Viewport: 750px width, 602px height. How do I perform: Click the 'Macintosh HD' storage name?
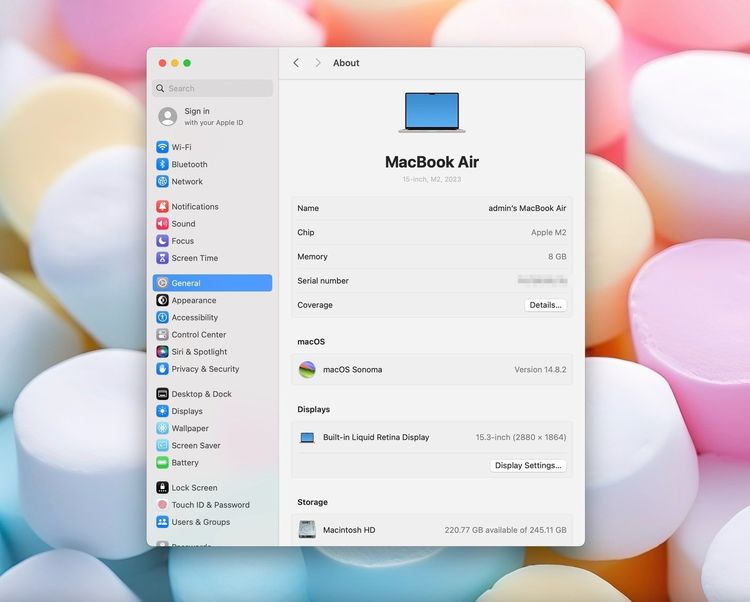349,530
